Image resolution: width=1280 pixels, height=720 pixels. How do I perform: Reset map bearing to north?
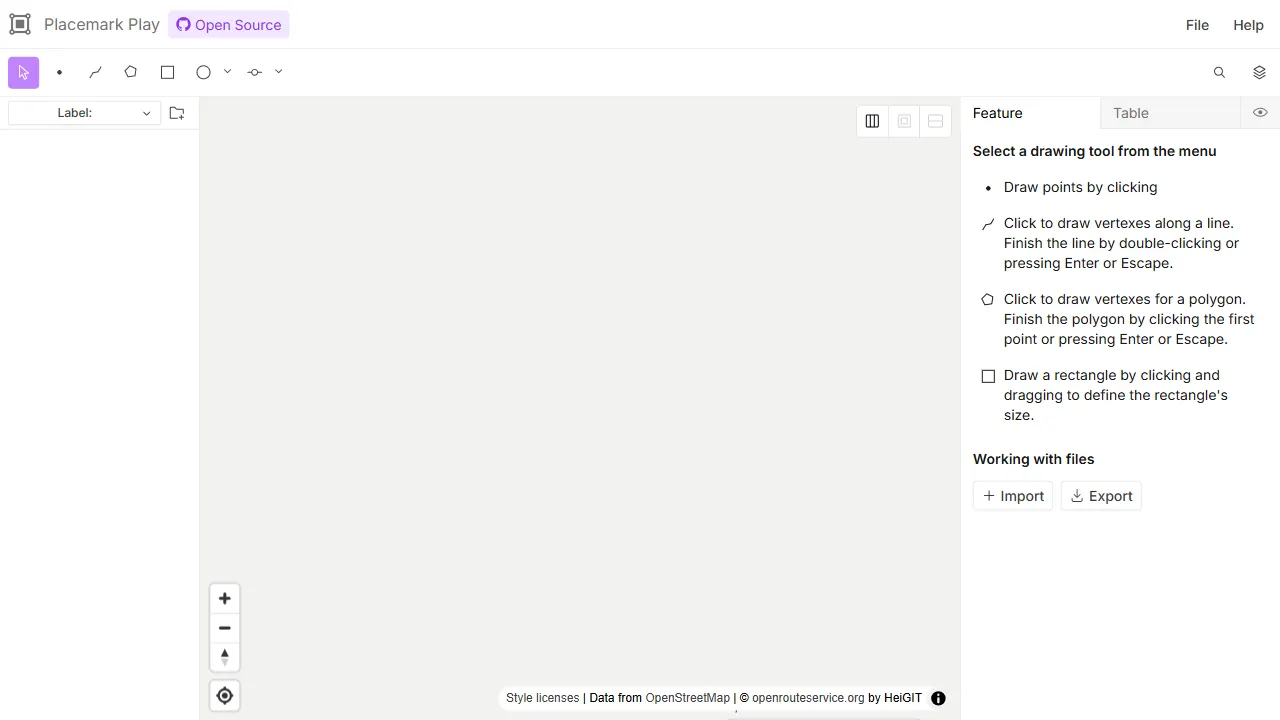[225, 657]
